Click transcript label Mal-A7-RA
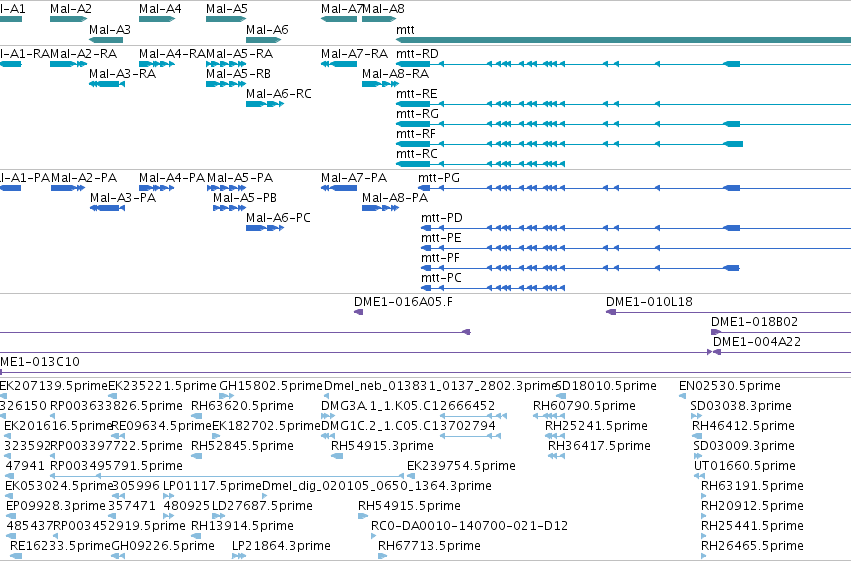This screenshot has width=851, height=561. (x=354, y=54)
